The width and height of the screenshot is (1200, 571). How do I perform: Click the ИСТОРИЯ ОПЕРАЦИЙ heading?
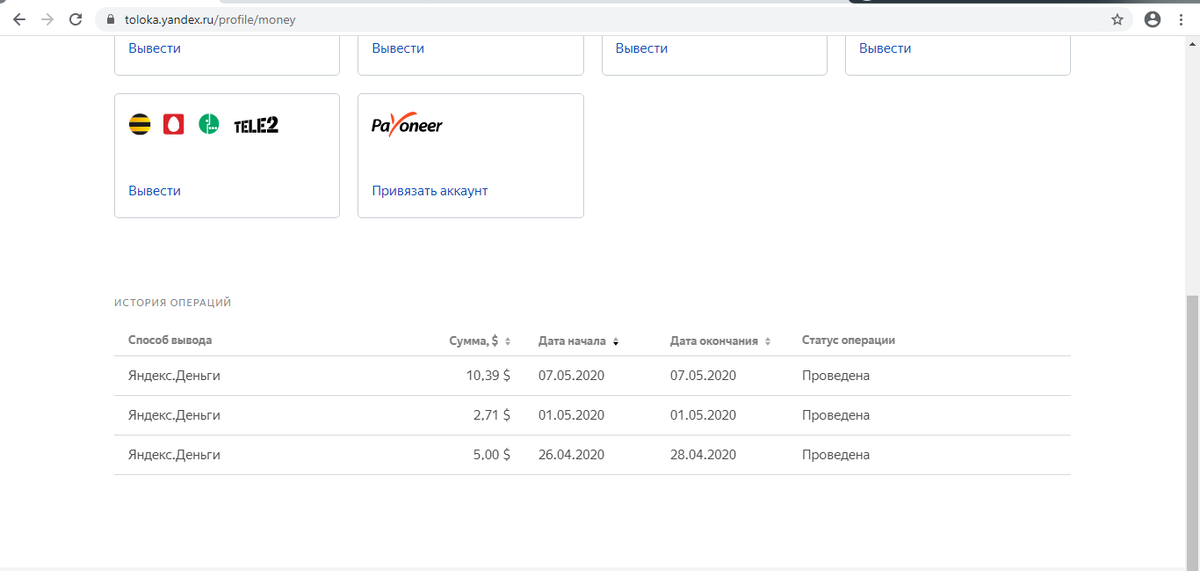173,302
